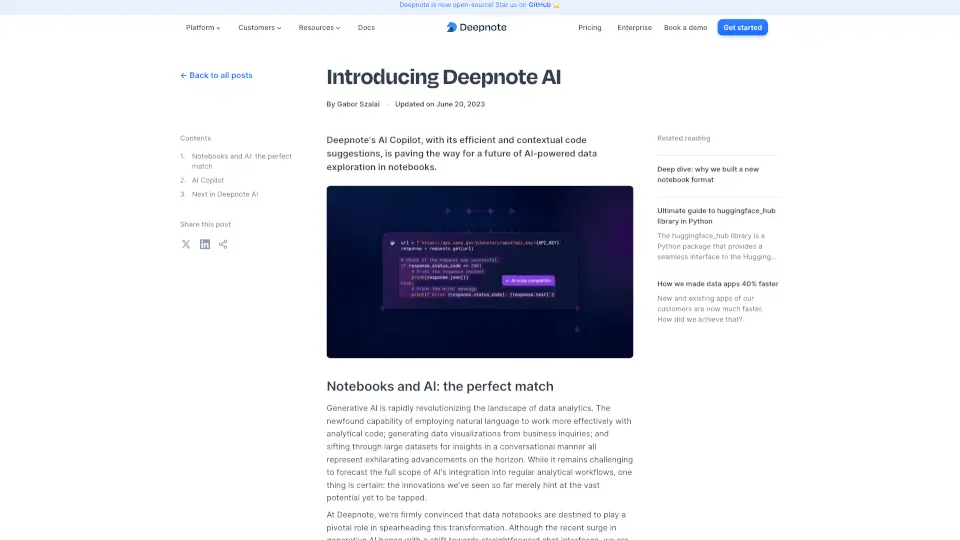Share post on X (Twitter) icon
Screen dimensions: 960x540
click(186, 244)
